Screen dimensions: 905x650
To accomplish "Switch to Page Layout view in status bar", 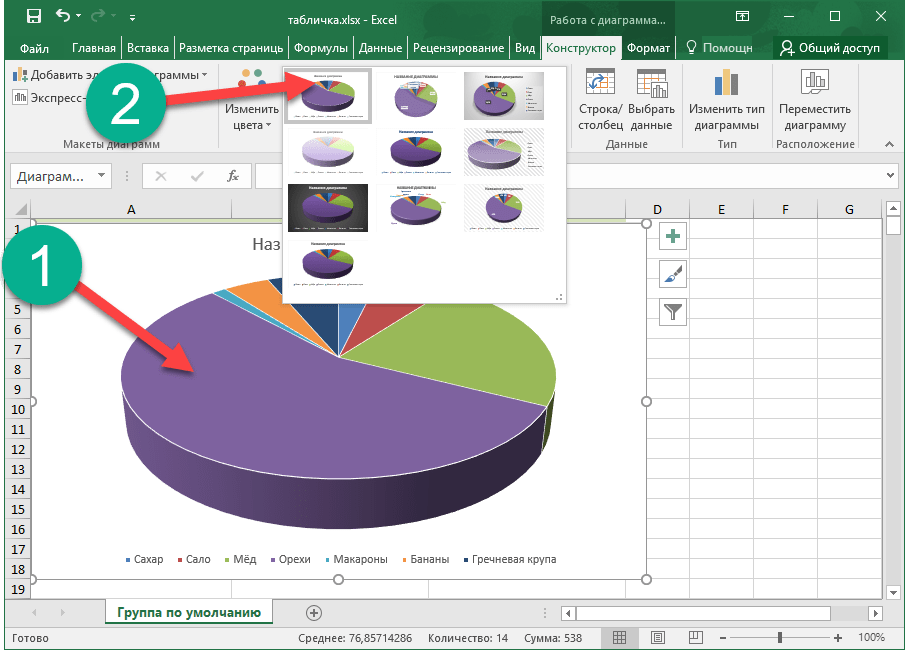I will 656,638.
